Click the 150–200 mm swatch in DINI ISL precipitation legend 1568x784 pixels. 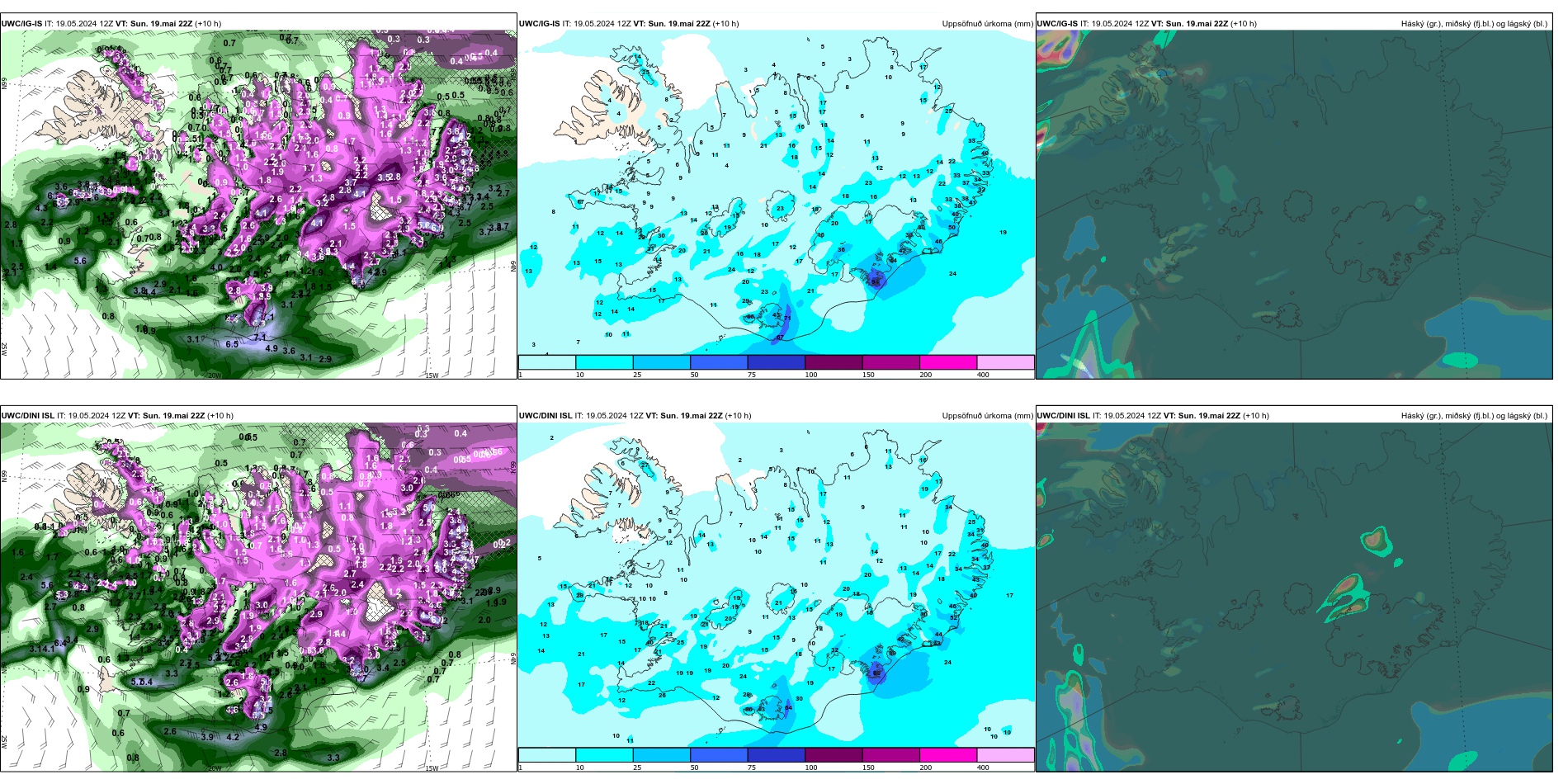pyautogui.click(x=890, y=755)
